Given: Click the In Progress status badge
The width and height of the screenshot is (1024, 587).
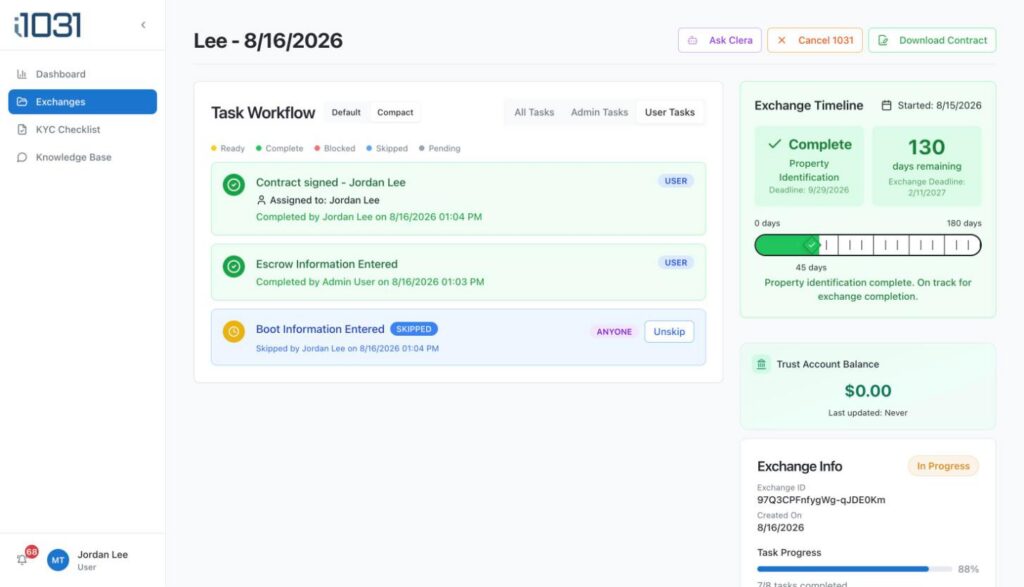Looking at the screenshot, I should coord(943,466).
